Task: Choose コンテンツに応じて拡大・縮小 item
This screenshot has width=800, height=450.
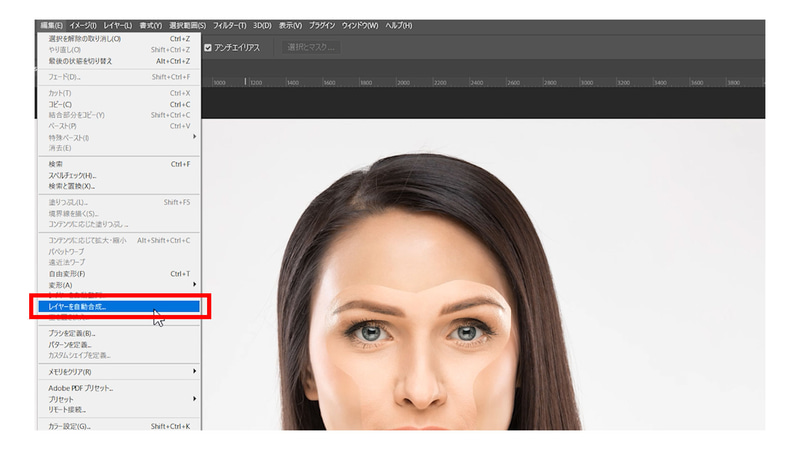Action: (x=119, y=240)
